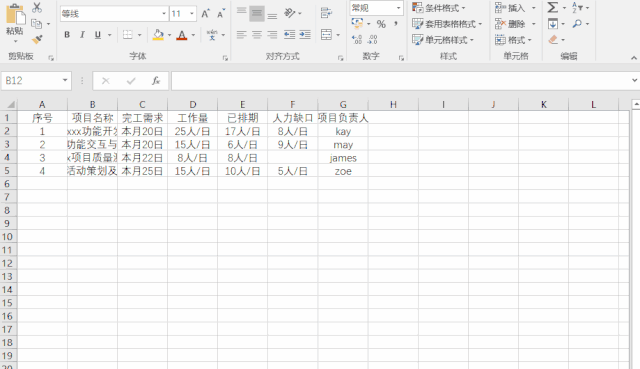The width and height of the screenshot is (640, 369).
Task: Click the Wrap Text icon
Action: (x=326, y=13)
